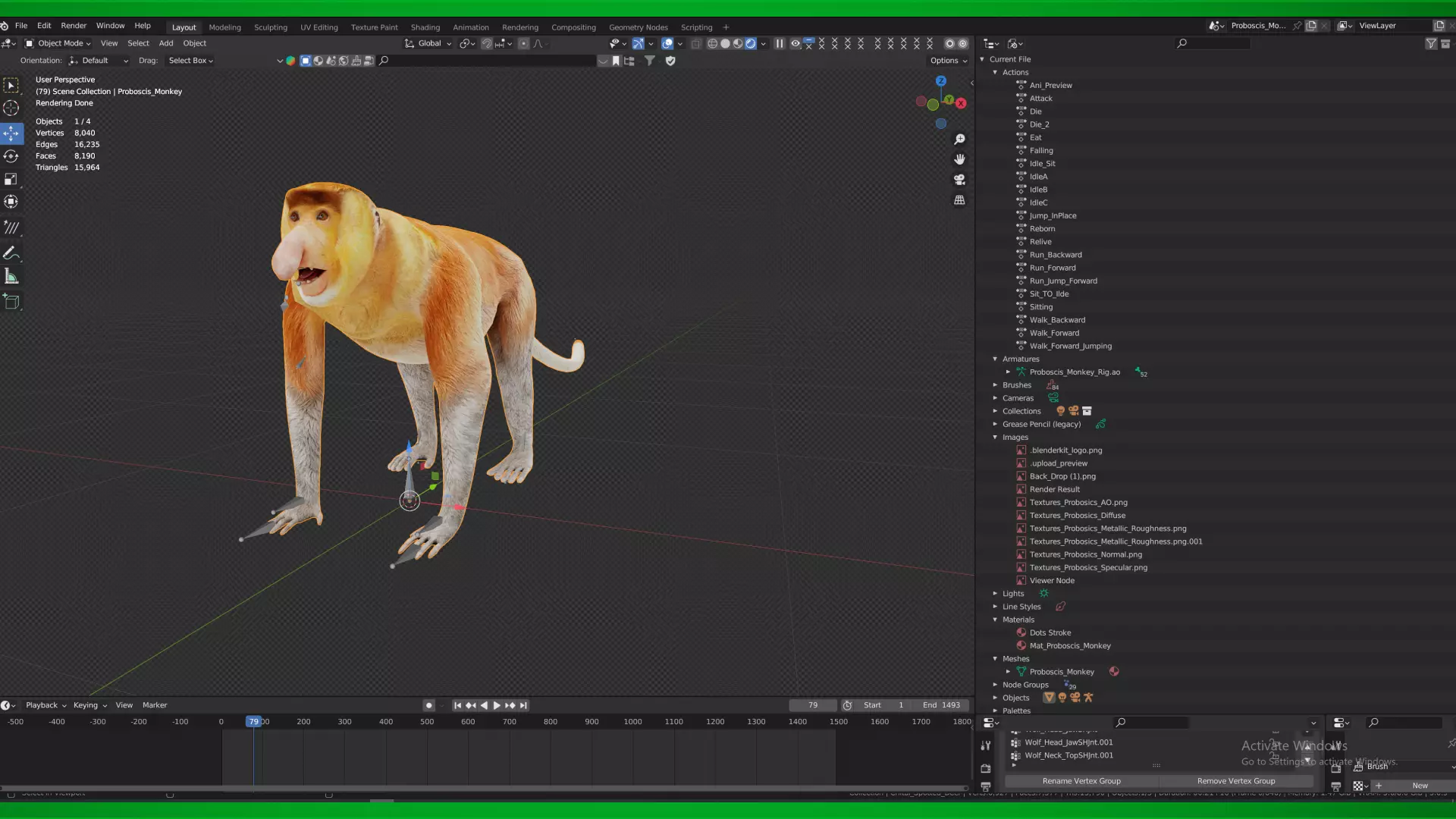Open the File menu
The image size is (1456, 819).
point(21,26)
